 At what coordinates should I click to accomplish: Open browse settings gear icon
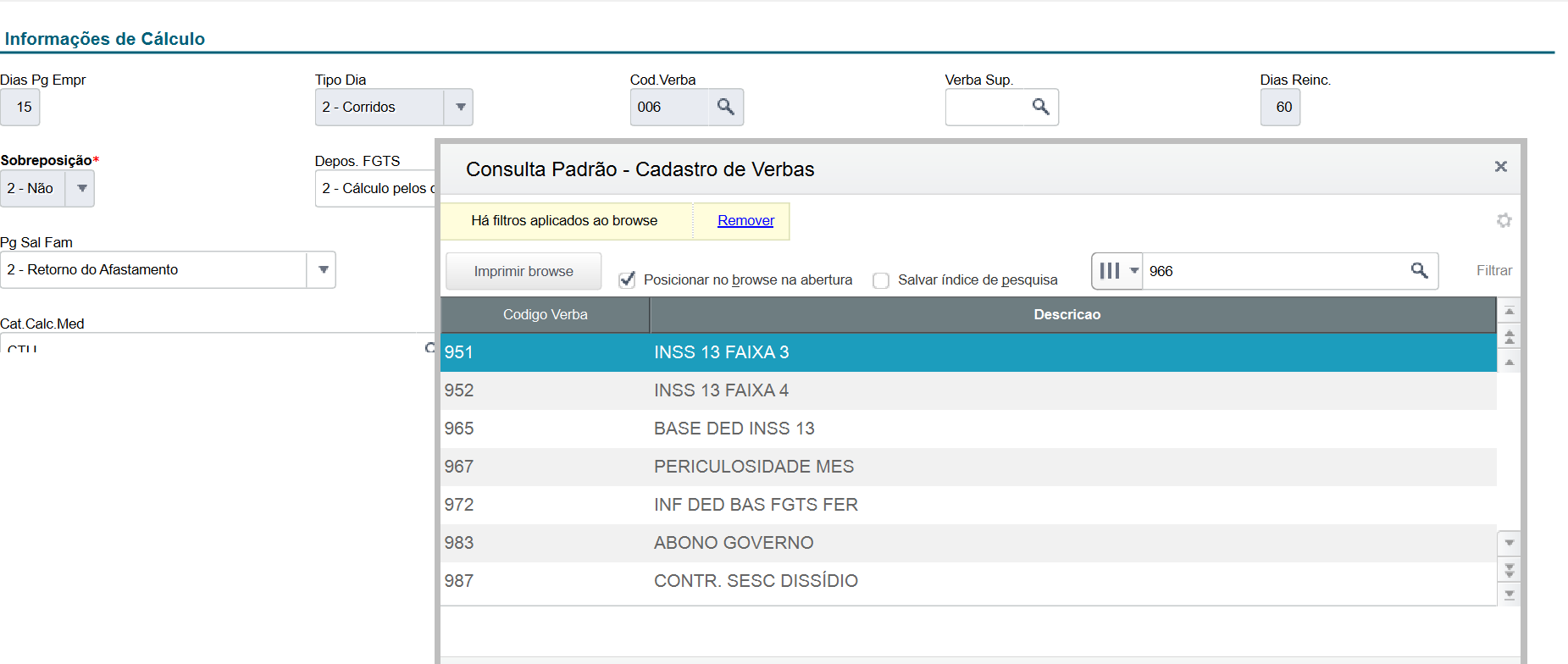pos(1504,220)
